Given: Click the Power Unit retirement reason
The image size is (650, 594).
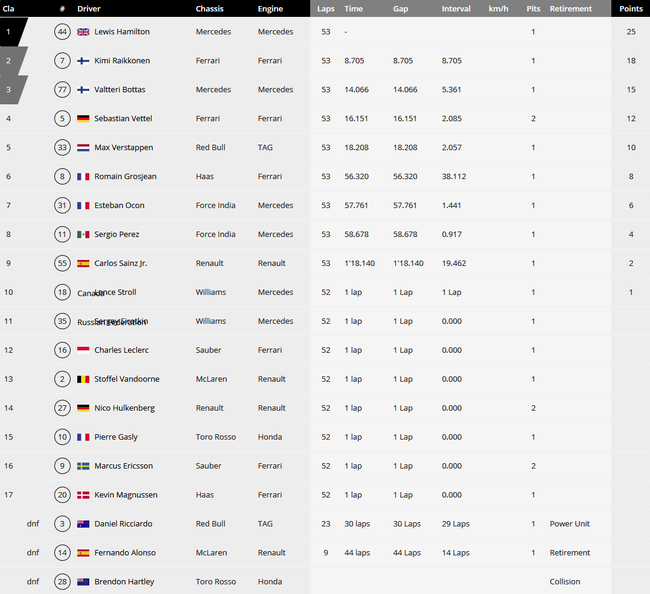Looking at the screenshot, I should (x=569, y=524).
